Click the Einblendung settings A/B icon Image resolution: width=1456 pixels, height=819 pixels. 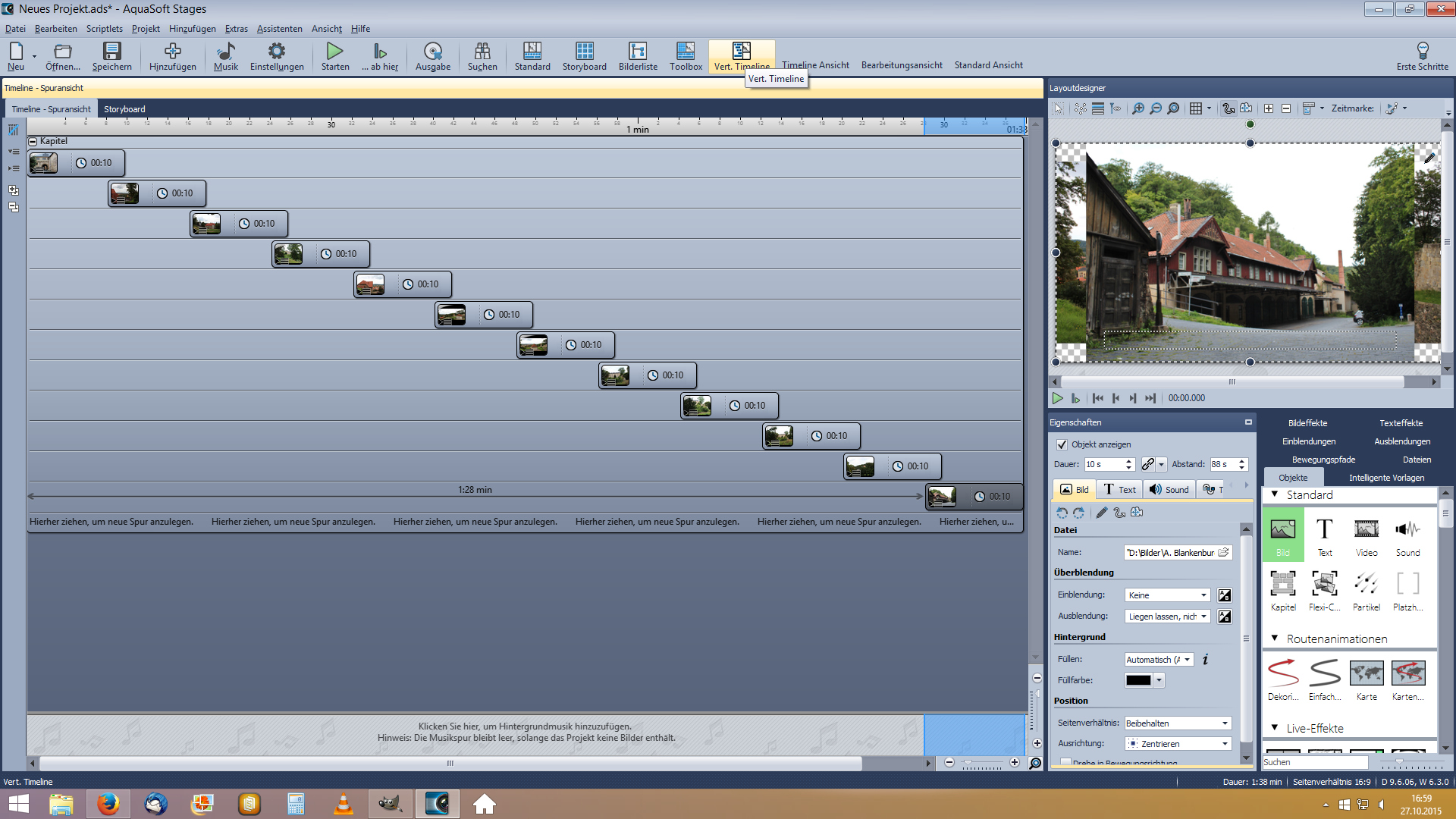click(1225, 595)
